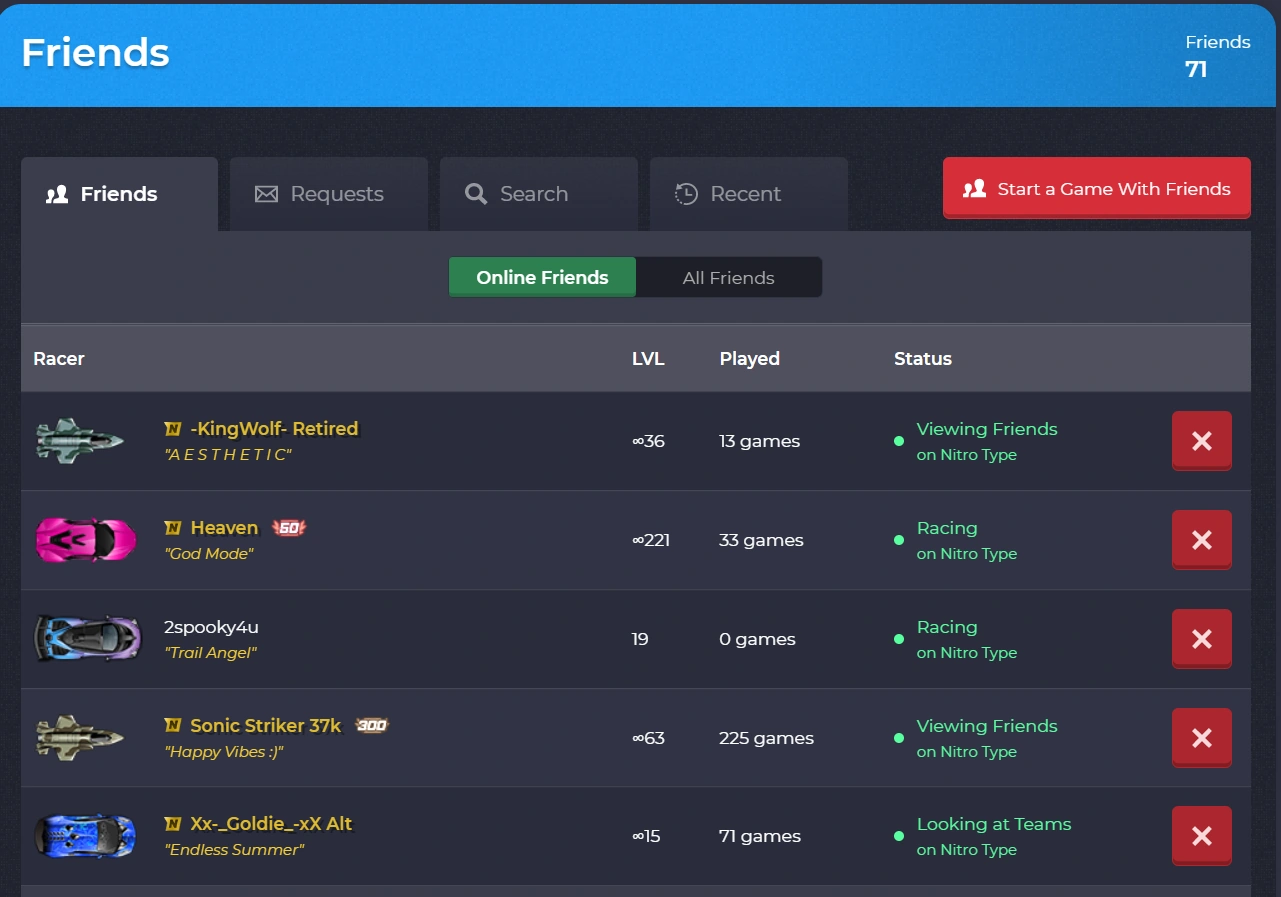Switch to the Requests tab
This screenshot has height=897, width=1281.
coord(329,194)
